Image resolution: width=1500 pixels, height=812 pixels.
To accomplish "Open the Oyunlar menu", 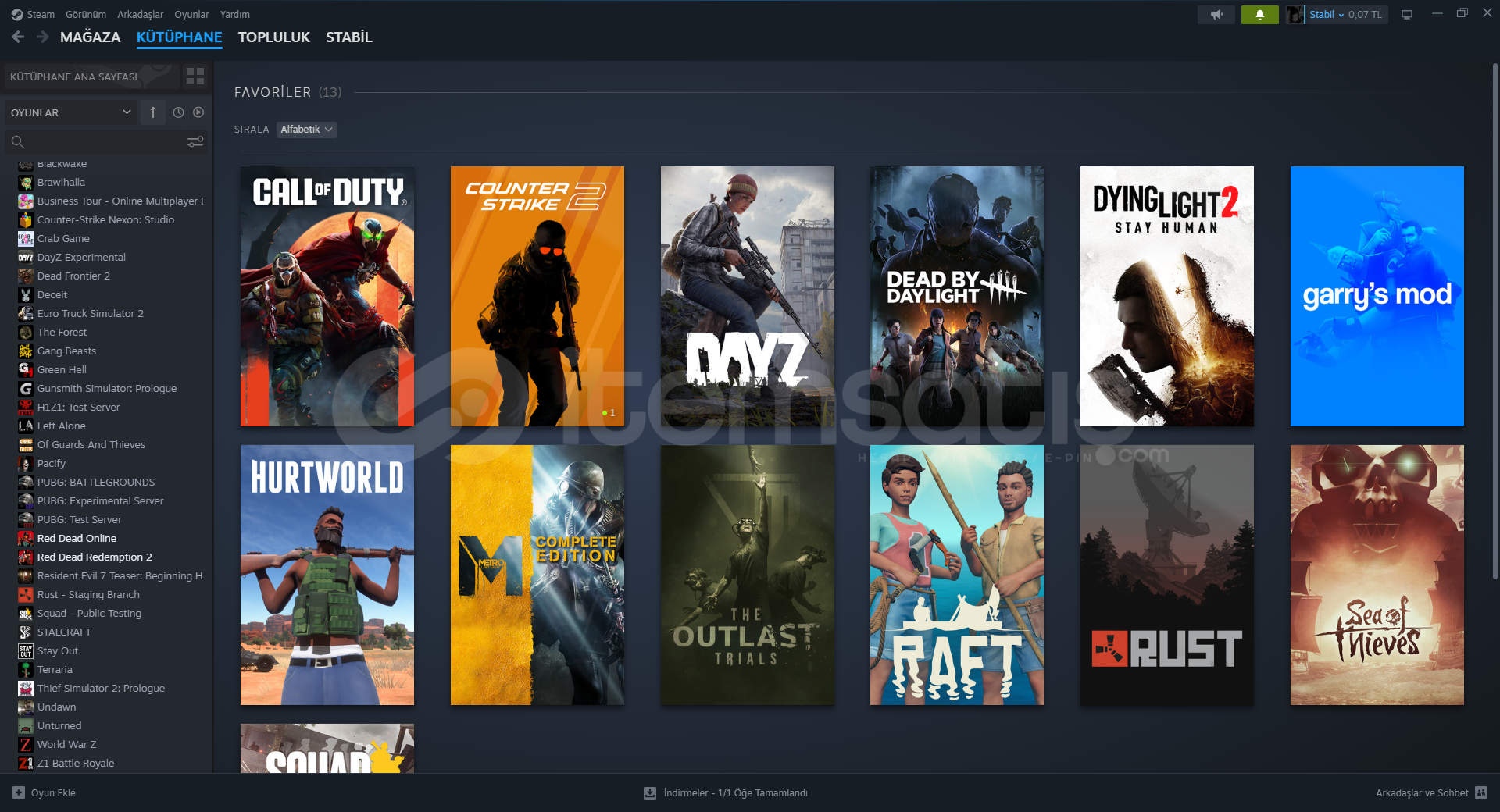I will coord(191,14).
